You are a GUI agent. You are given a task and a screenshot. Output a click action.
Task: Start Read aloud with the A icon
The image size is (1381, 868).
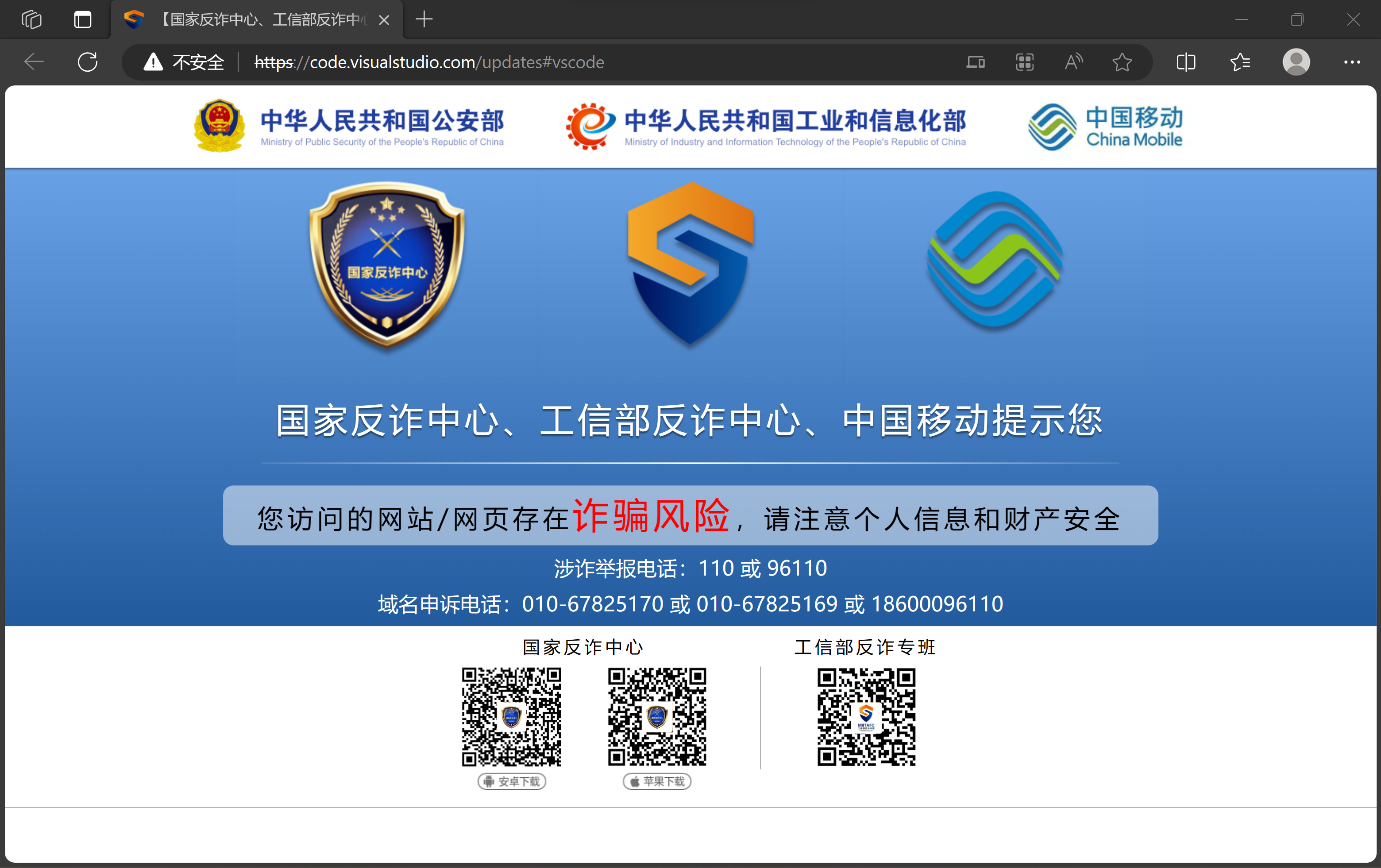coord(1073,62)
